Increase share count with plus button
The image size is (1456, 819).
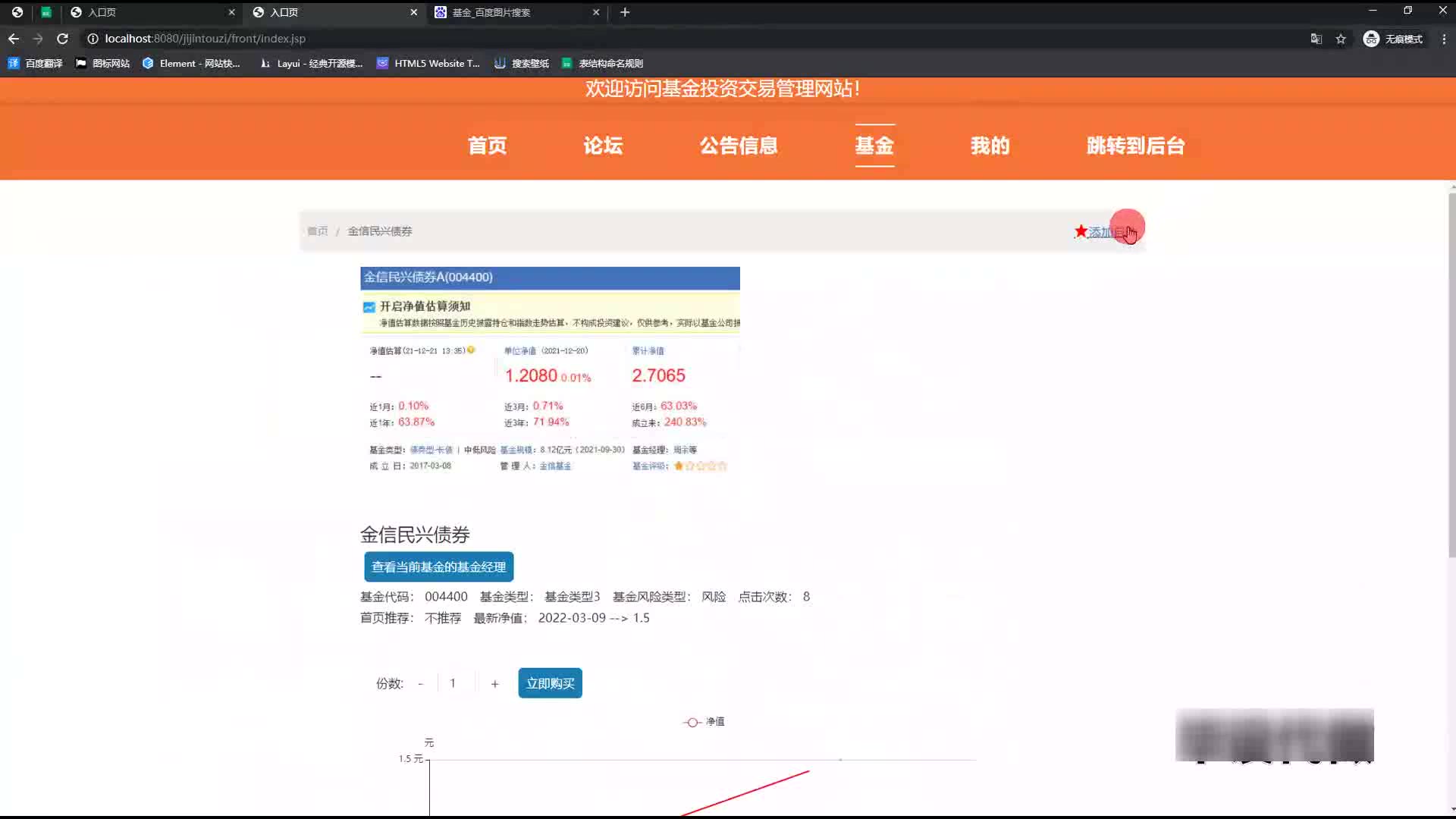pyautogui.click(x=494, y=684)
